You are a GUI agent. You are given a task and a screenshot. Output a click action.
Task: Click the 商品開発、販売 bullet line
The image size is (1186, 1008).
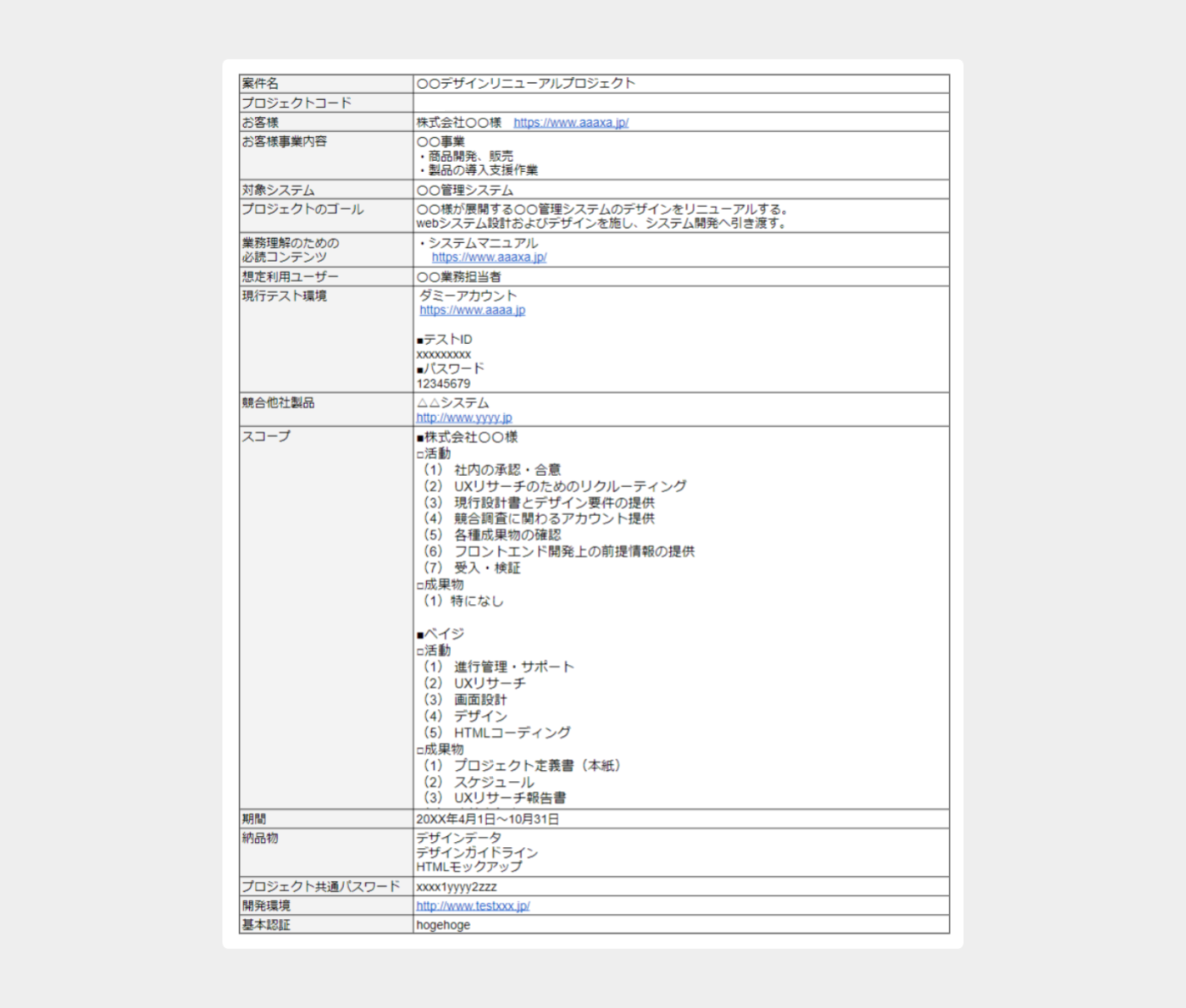click(x=466, y=156)
